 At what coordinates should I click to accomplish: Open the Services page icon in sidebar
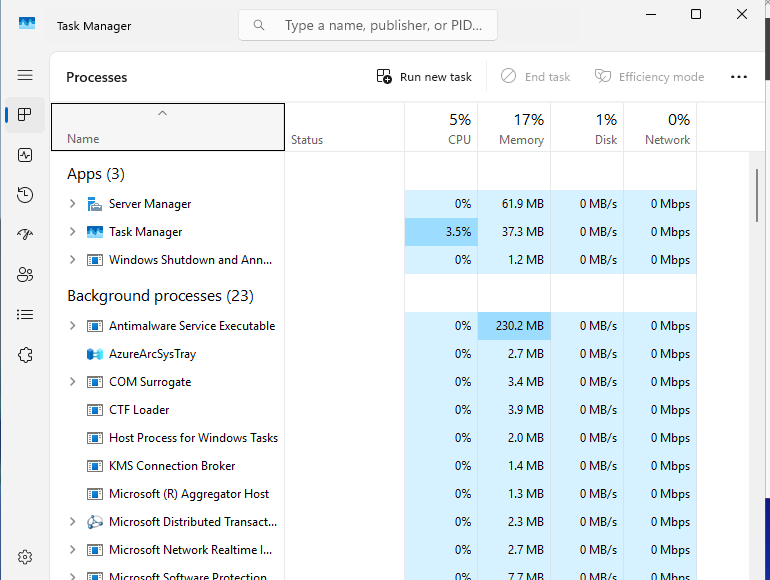tap(25, 355)
